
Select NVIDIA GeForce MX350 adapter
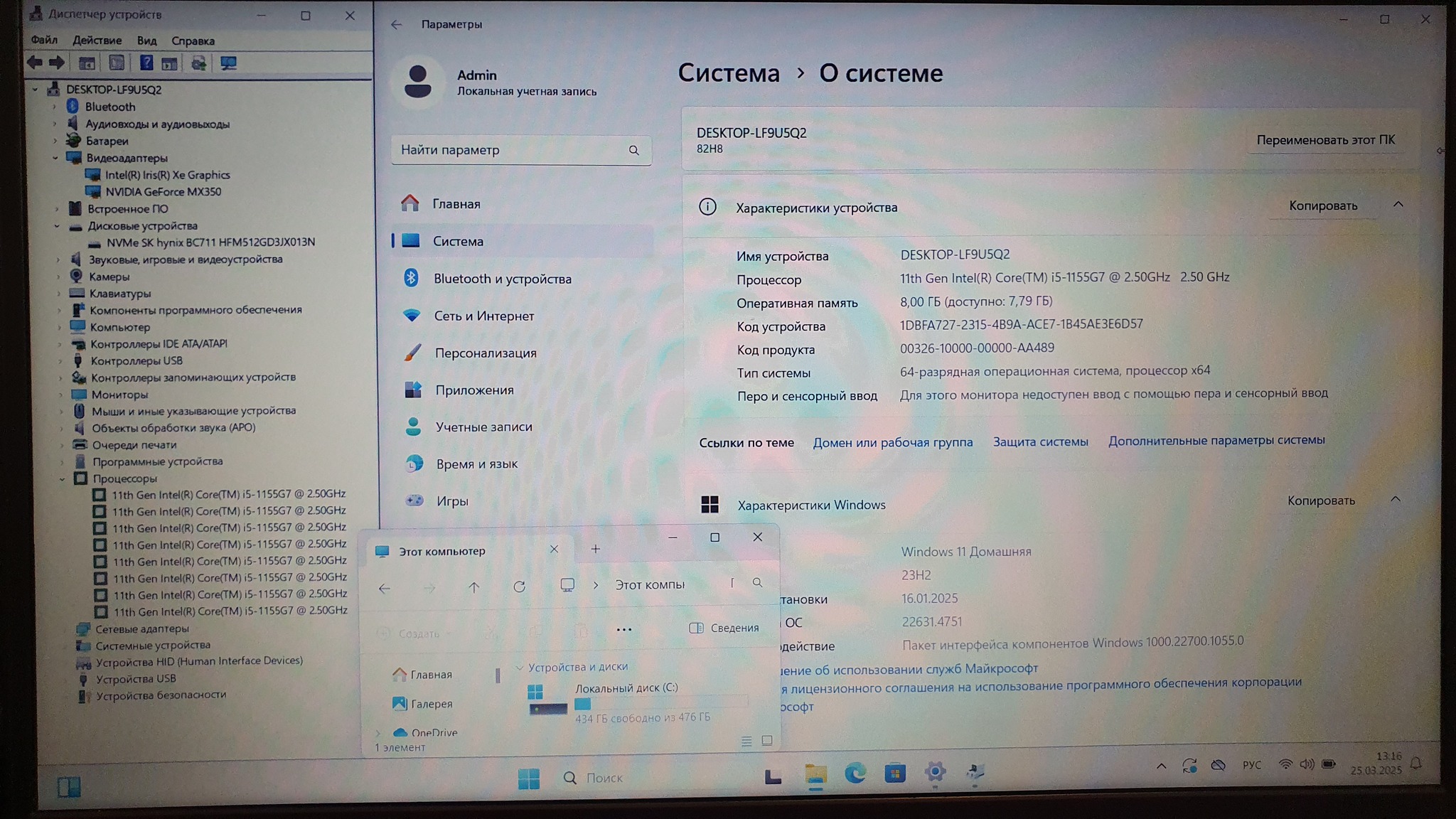pos(163,192)
